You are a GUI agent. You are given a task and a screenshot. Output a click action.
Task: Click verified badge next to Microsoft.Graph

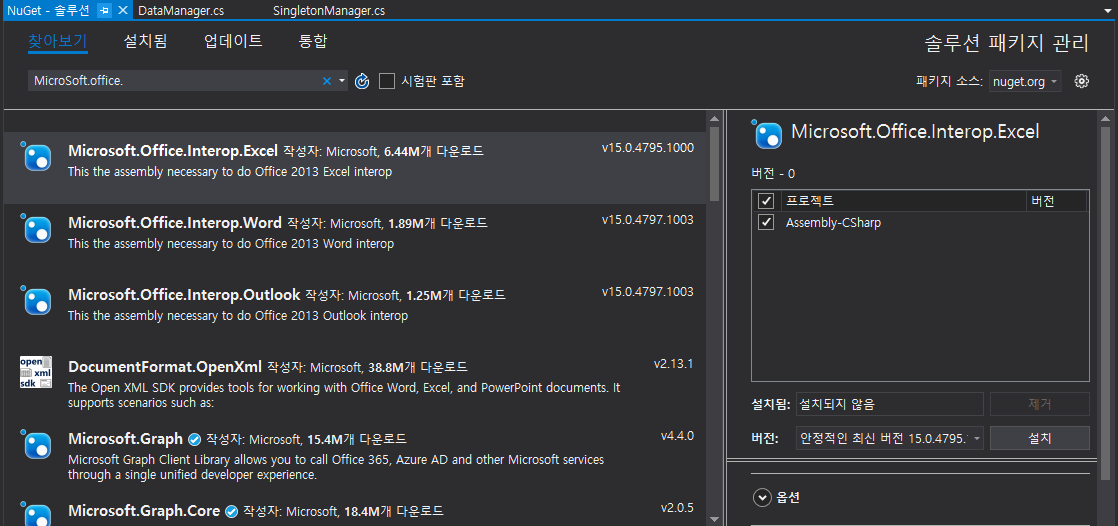pyautogui.click(x=194, y=438)
